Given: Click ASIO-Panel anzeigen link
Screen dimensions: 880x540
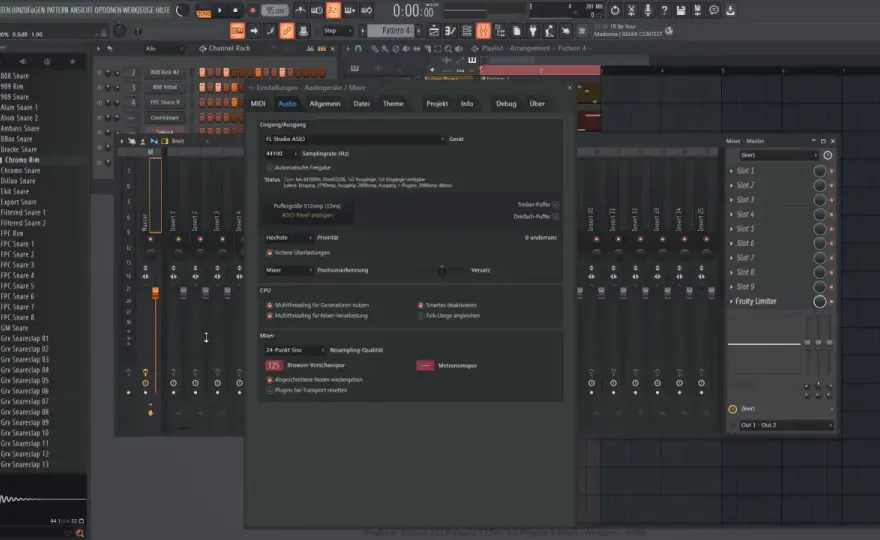Looking at the screenshot, I should 307,215.
